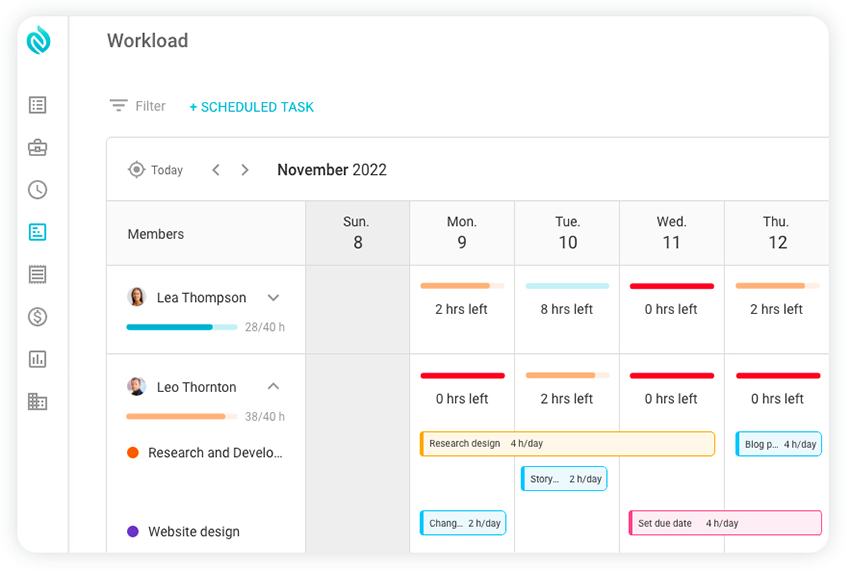The width and height of the screenshot is (850, 570).
Task: Click the 28/40 h label
Action: [265, 327]
